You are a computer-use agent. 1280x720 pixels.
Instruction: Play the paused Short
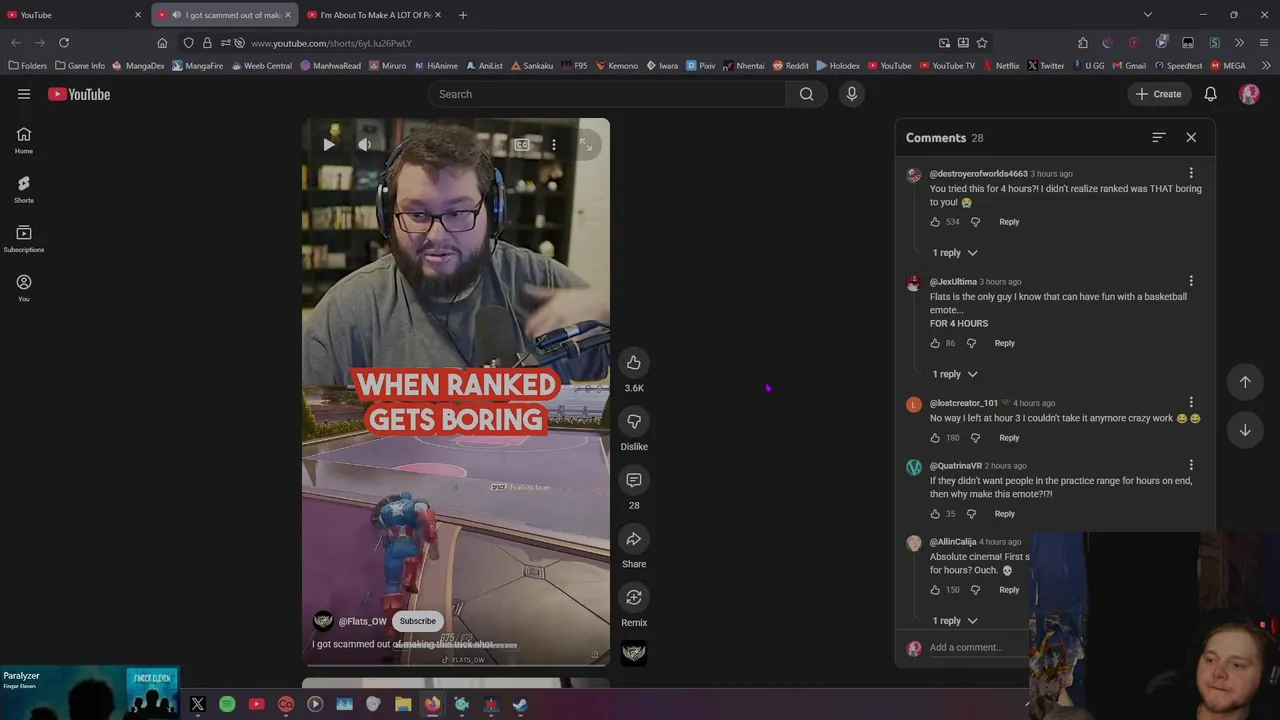329,145
